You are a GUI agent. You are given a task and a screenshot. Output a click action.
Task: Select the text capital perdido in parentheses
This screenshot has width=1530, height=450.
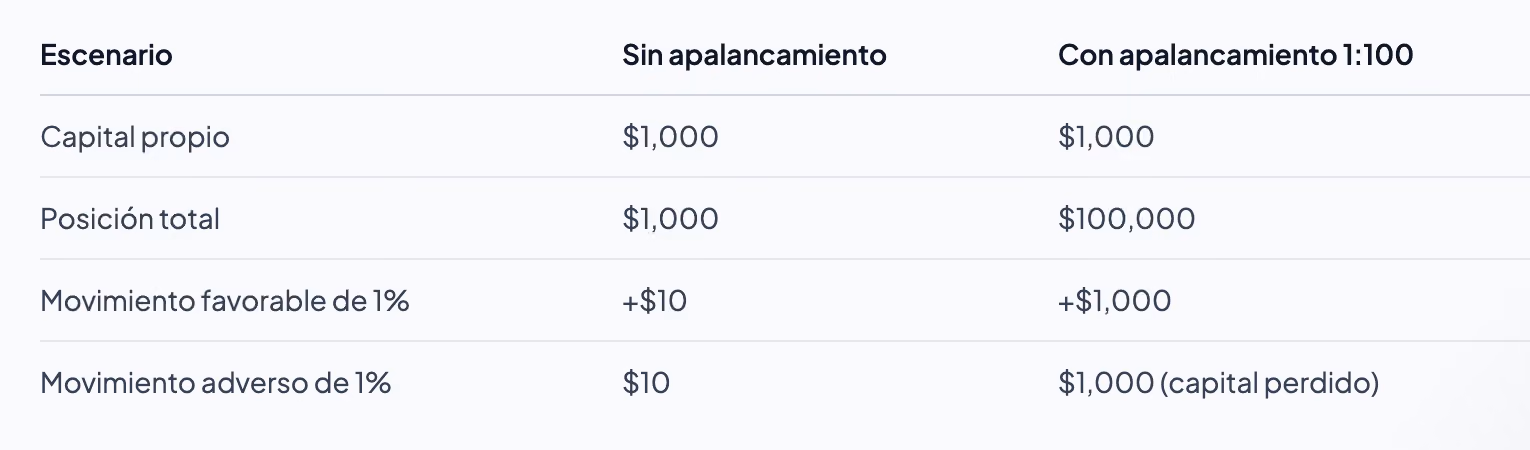[1270, 383]
